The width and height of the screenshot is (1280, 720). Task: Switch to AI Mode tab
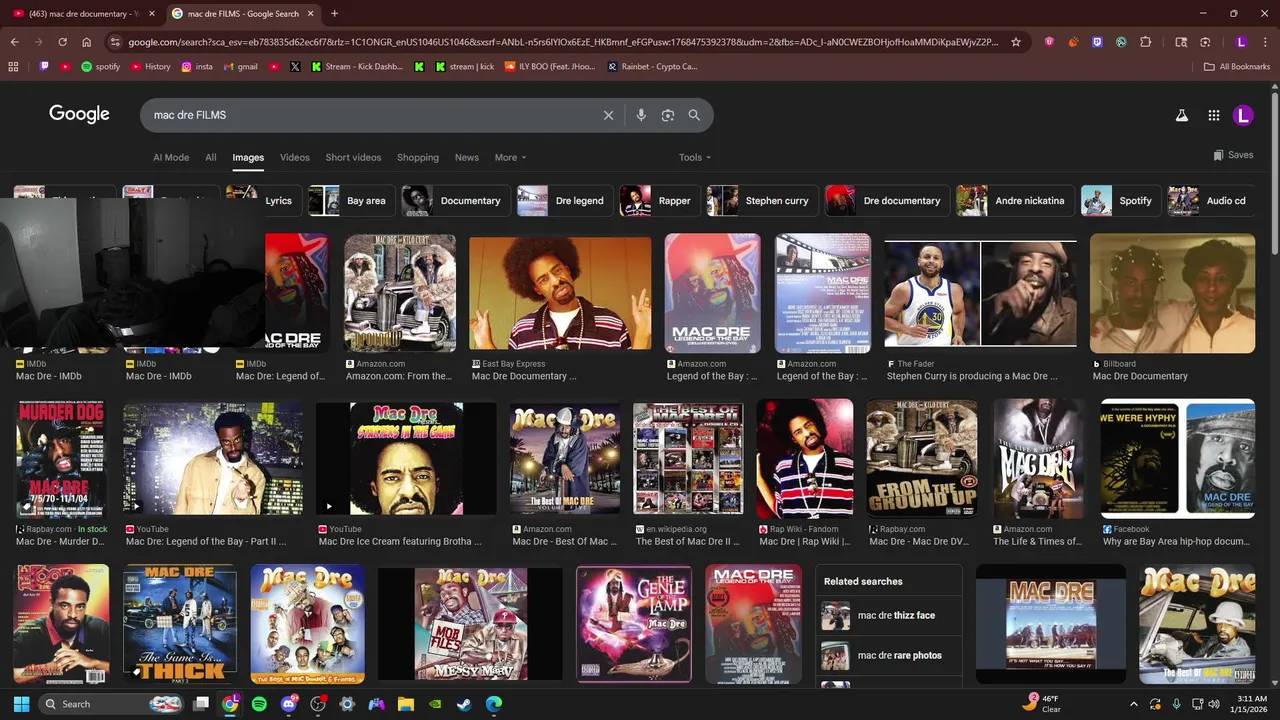click(x=171, y=157)
